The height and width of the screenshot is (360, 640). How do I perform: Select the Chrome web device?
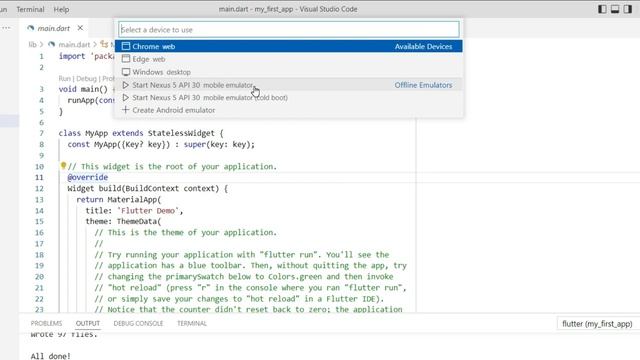289,46
